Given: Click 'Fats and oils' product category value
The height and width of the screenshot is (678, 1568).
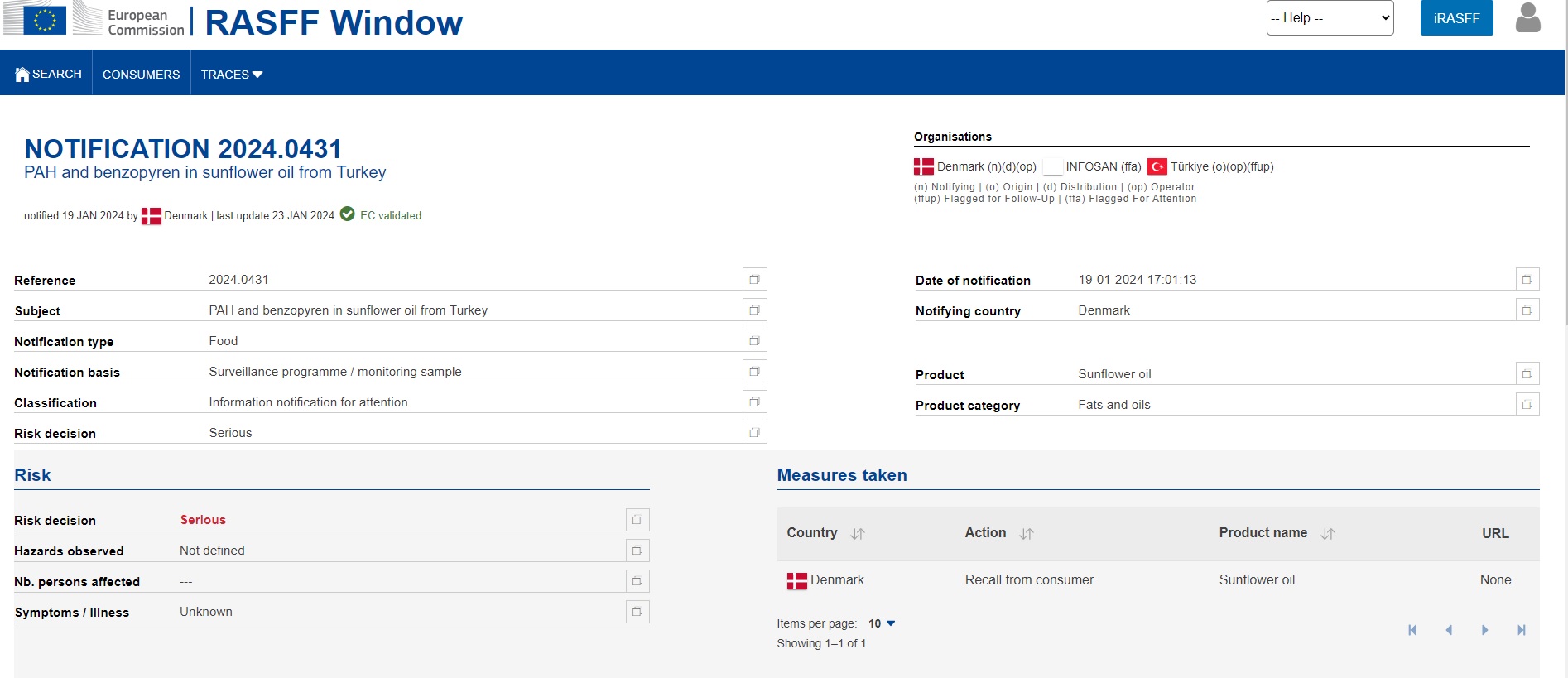Looking at the screenshot, I should (x=1114, y=405).
